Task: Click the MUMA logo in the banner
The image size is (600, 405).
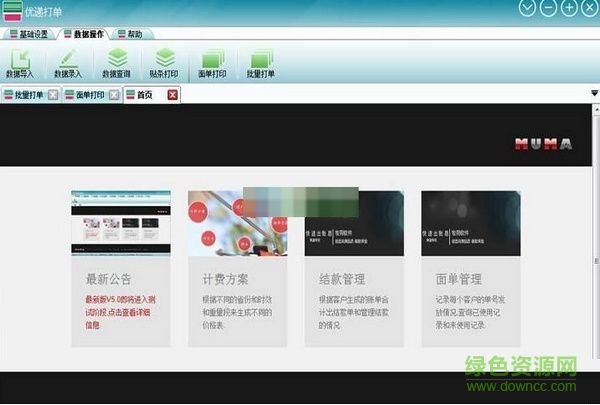Action: [543, 144]
